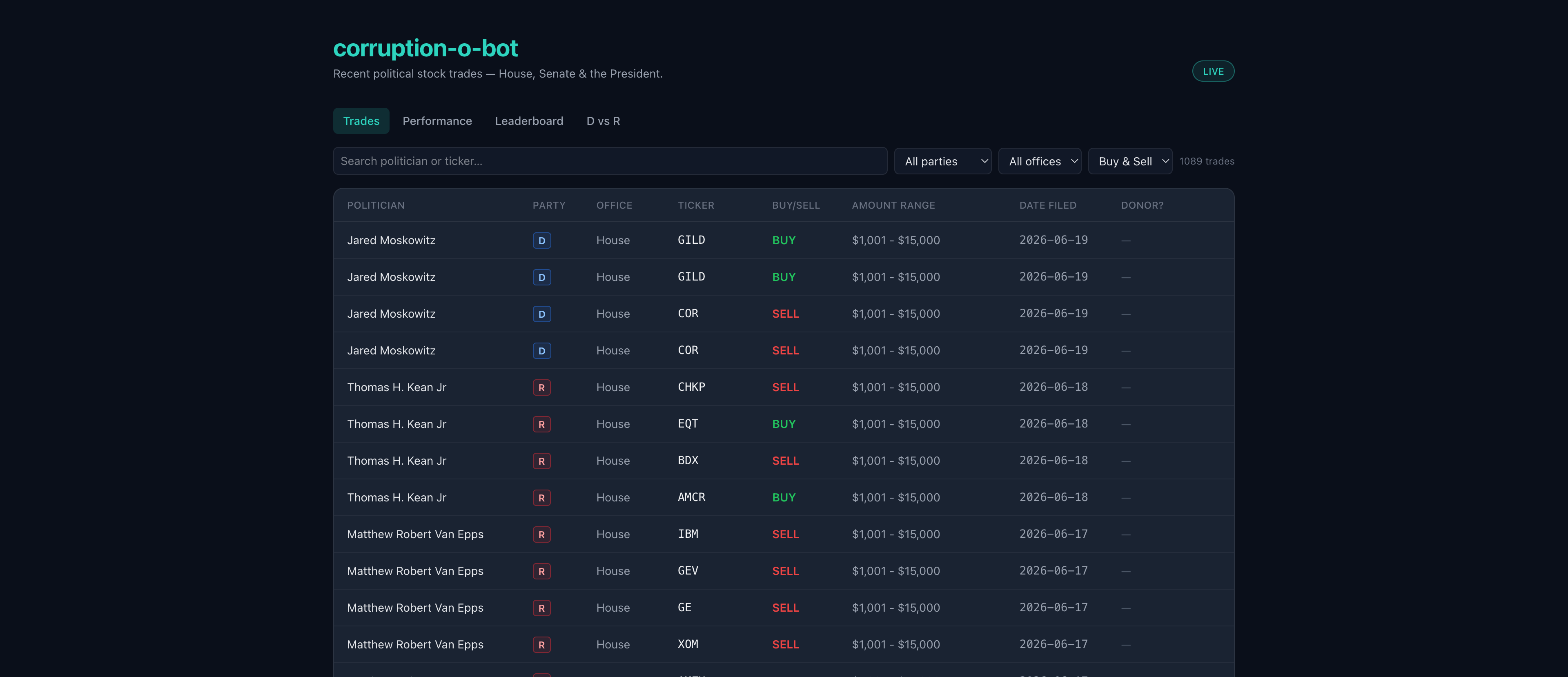This screenshot has width=1568, height=677.
Task: Click the OFFICE column header
Action: point(614,205)
